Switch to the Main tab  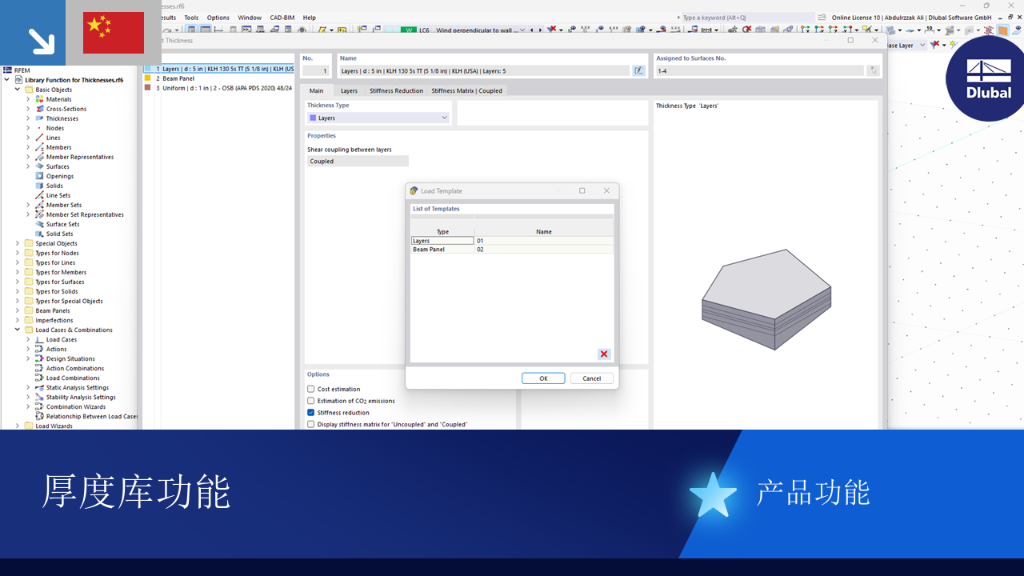316,91
